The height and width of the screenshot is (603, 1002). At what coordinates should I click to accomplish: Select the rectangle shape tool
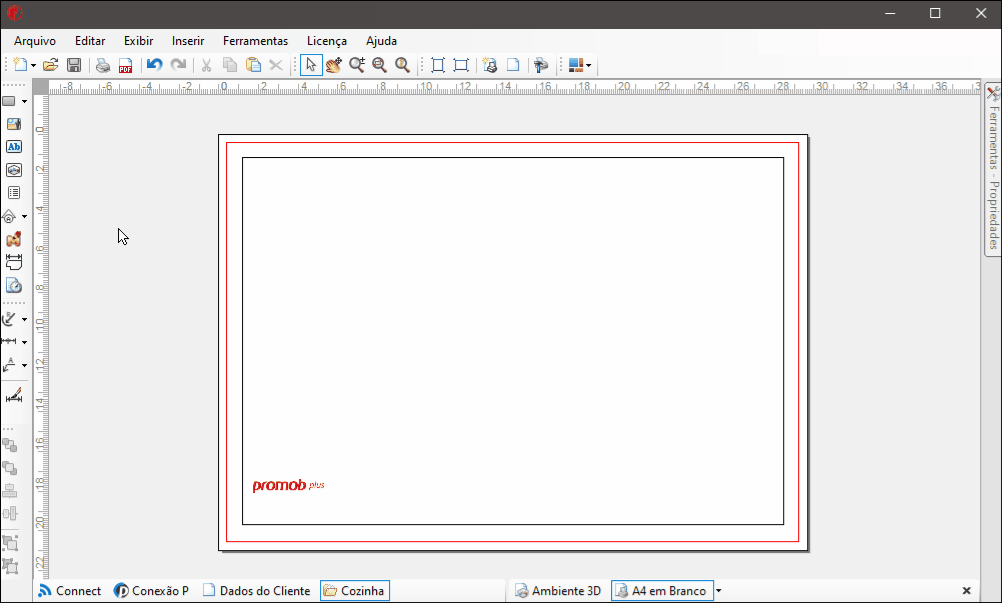[x=10, y=101]
